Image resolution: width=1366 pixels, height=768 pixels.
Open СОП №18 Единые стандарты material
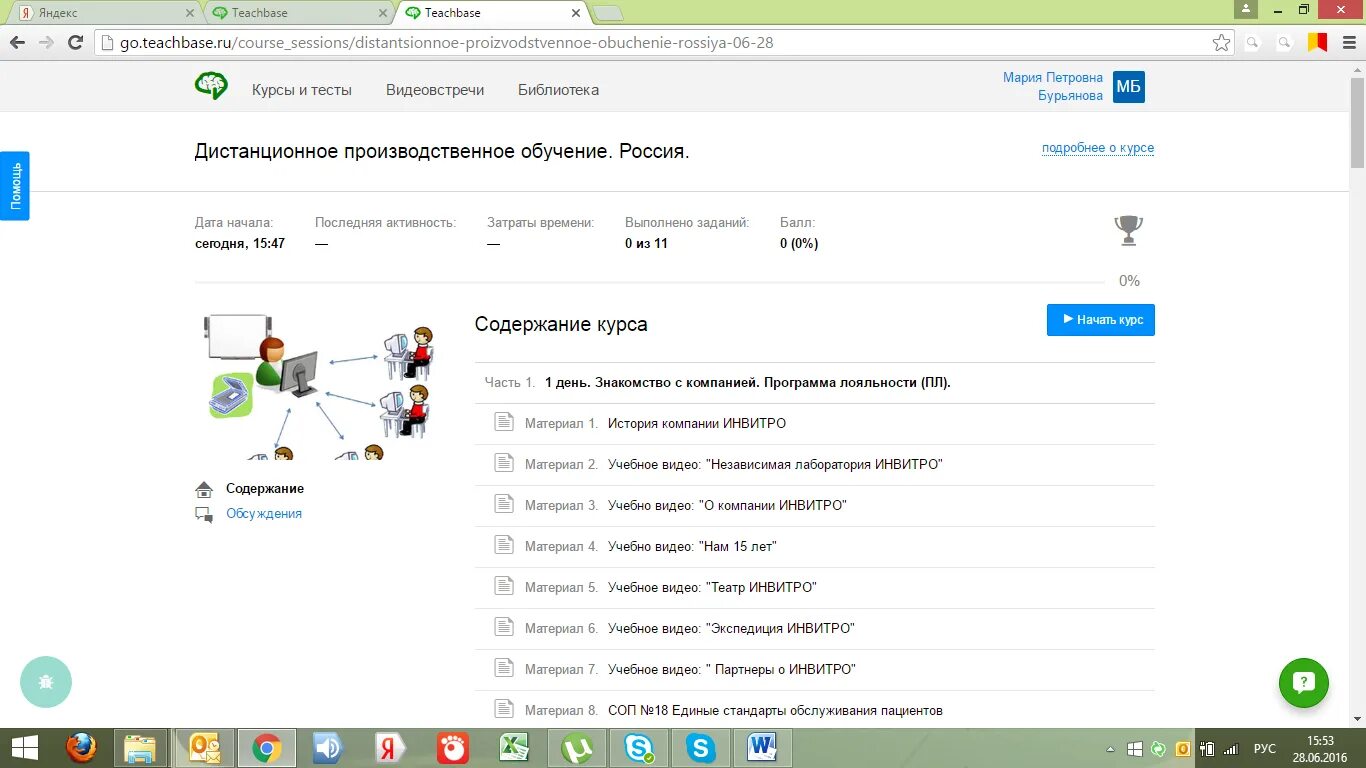pyautogui.click(x=775, y=710)
